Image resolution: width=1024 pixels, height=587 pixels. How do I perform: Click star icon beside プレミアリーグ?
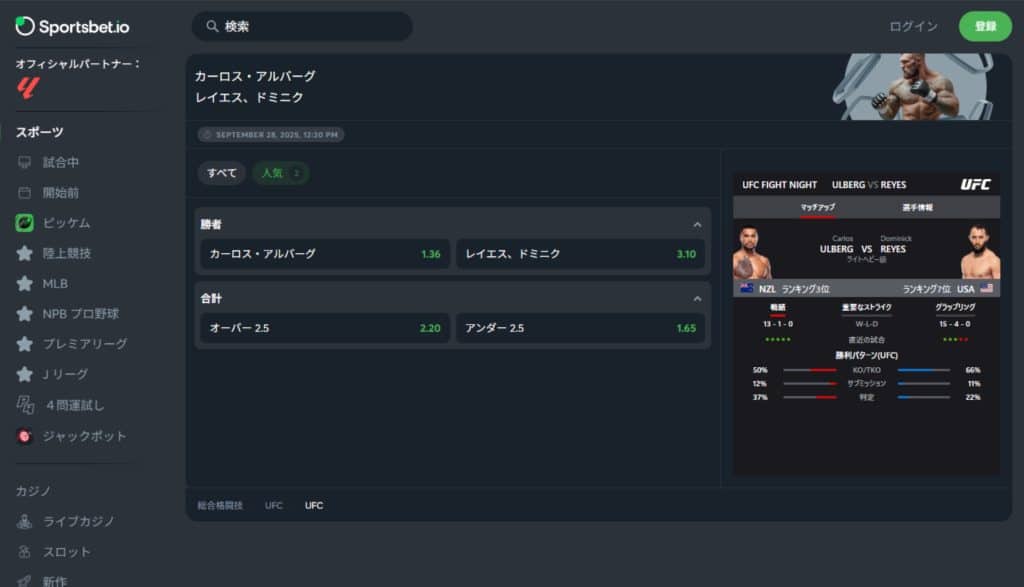(x=24, y=343)
